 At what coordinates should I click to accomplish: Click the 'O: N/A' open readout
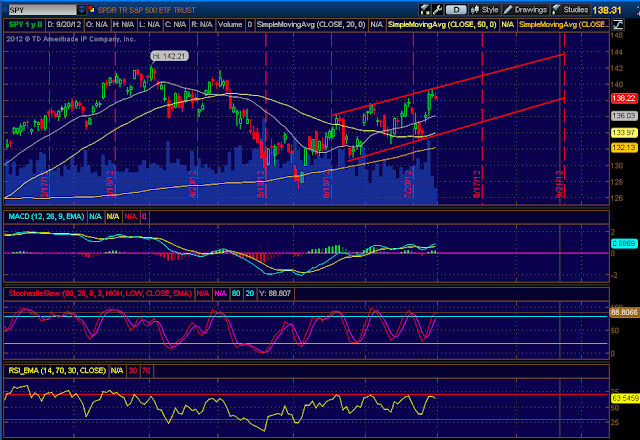point(97,24)
